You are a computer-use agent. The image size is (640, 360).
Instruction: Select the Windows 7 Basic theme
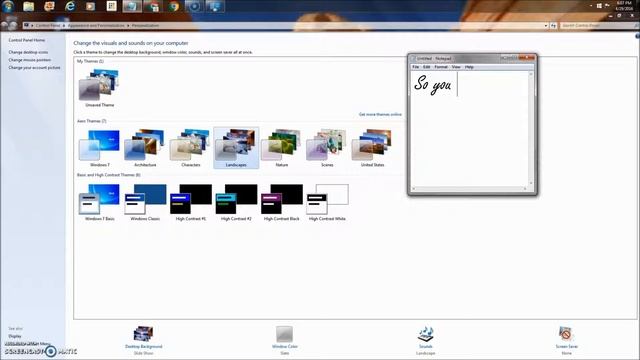[100, 202]
